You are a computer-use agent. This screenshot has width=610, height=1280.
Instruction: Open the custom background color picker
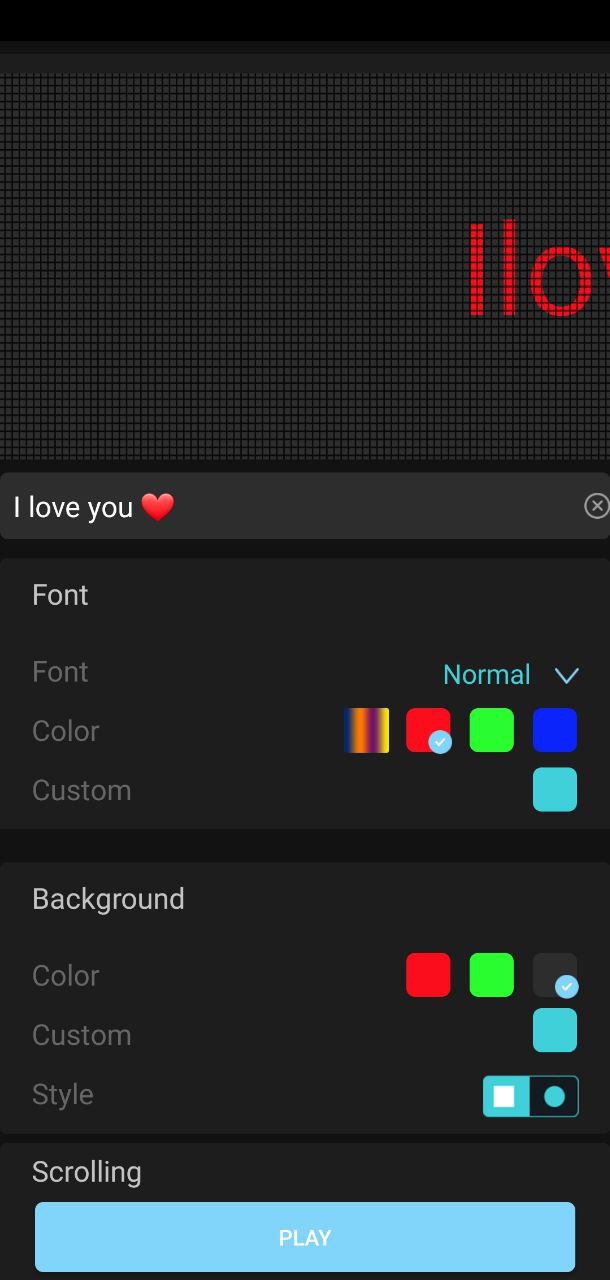(x=555, y=1031)
